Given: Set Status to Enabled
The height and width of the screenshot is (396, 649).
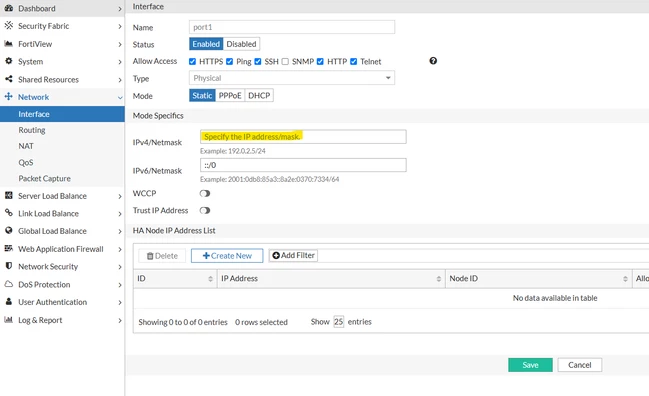Looking at the screenshot, I should click(206, 44).
